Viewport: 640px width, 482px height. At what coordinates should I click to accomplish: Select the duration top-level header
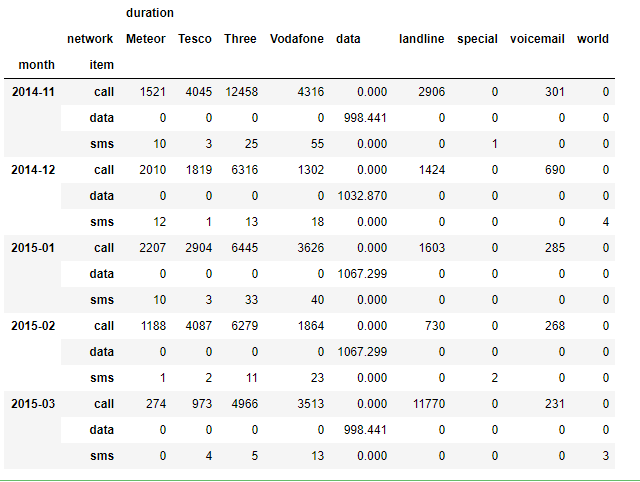150,13
